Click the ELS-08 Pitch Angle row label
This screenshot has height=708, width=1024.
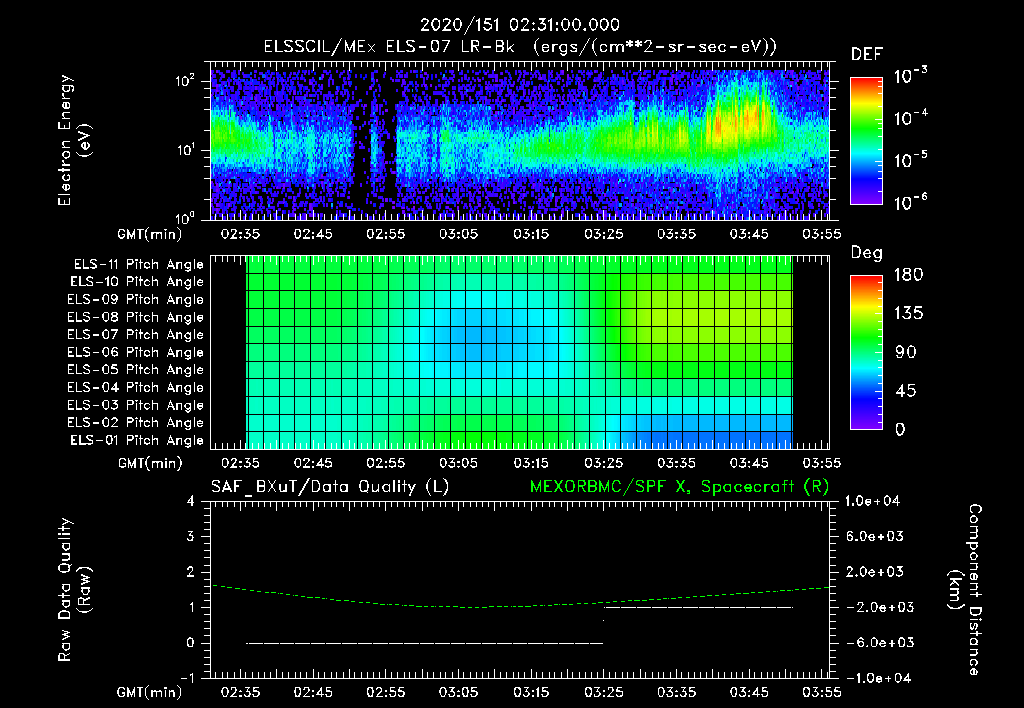[x=136, y=317]
